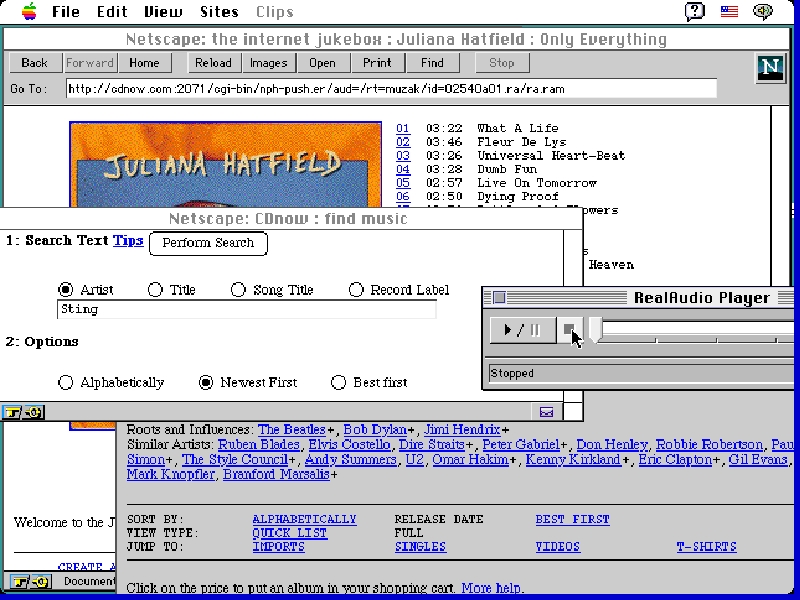Viewport: 800px width, 600px height.
Task: Click the Back toolbar button
Action: pyautogui.click(x=35, y=63)
